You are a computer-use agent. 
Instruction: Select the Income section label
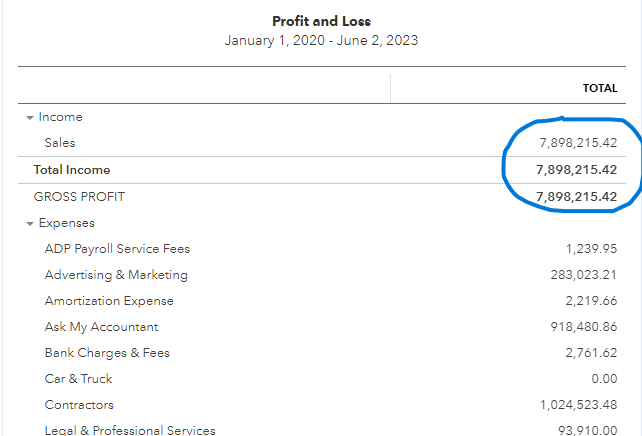tap(60, 117)
